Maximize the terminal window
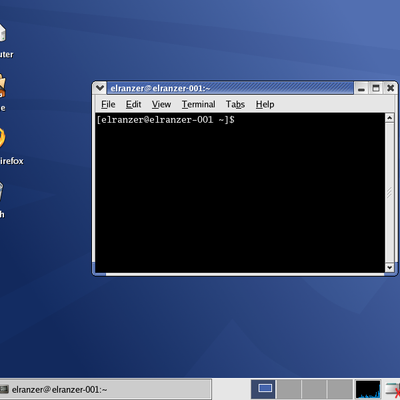 click(x=376, y=88)
